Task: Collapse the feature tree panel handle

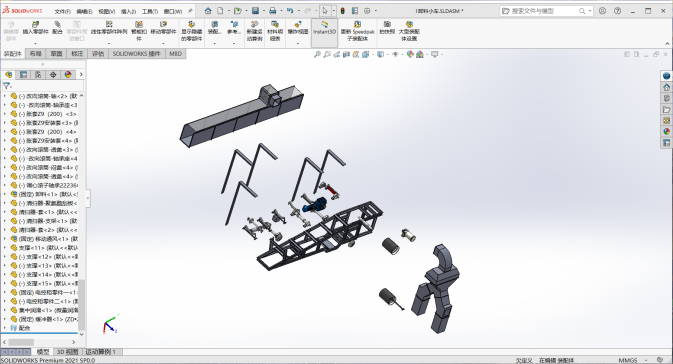Action: [x=88, y=198]
